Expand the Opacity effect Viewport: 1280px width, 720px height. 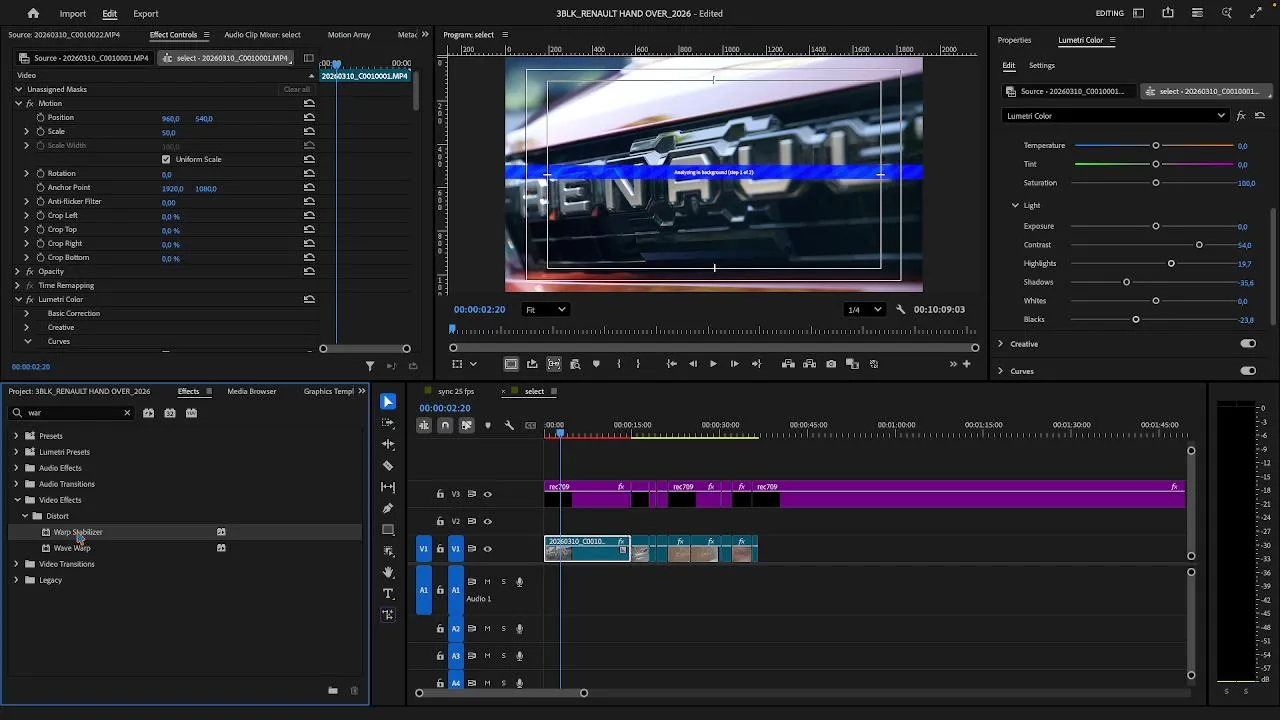17,271
